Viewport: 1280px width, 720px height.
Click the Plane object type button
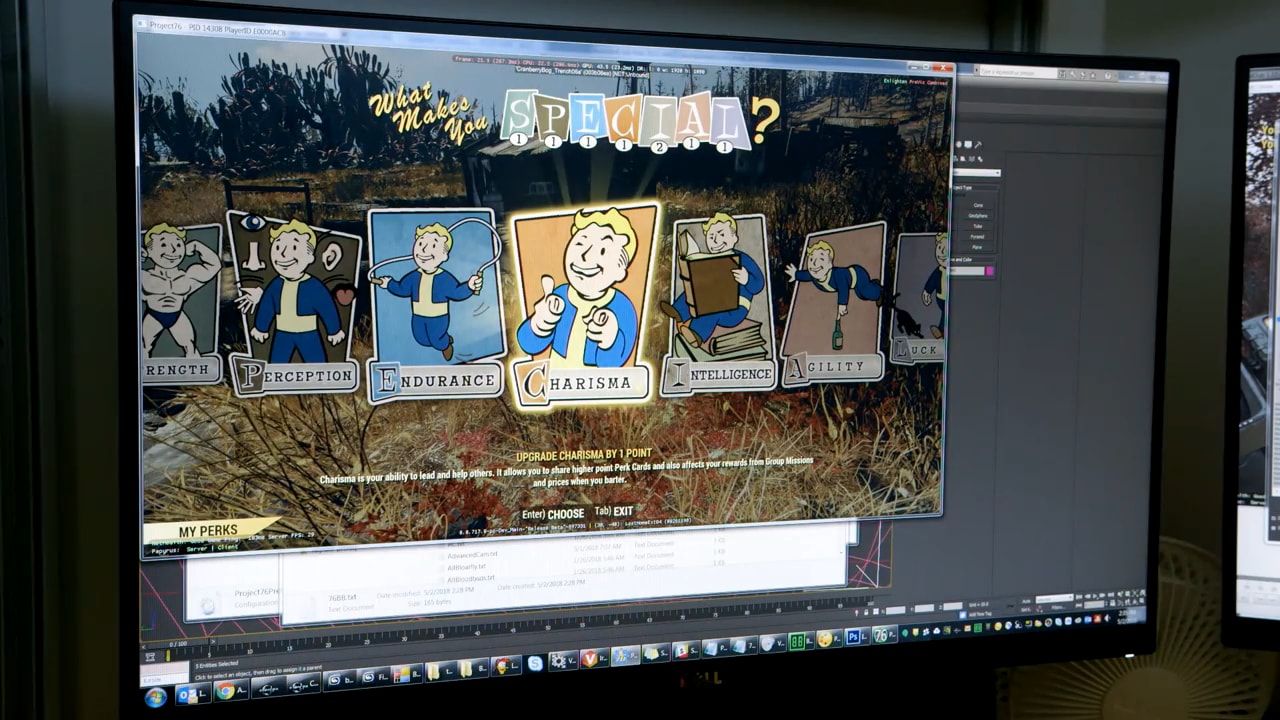978,247
